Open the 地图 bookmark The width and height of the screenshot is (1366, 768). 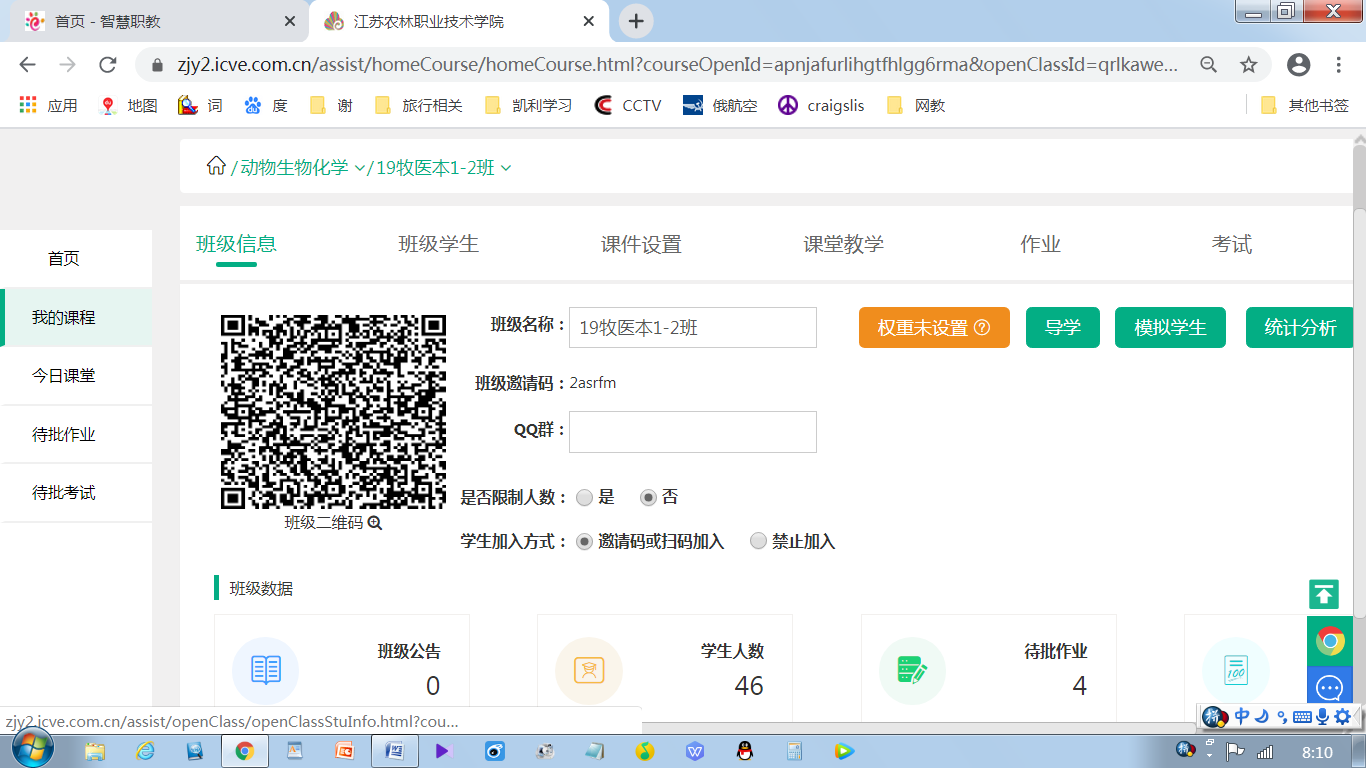129,105
